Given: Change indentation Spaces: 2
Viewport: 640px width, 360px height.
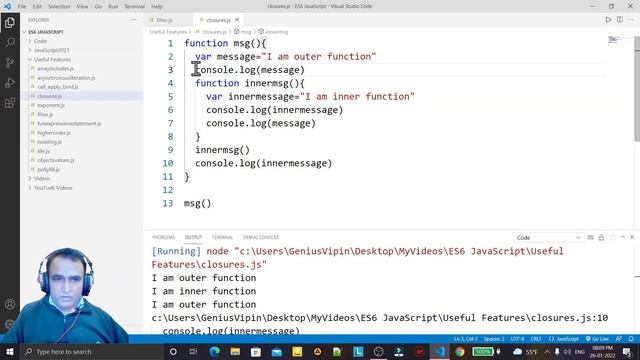Looking at the screenshot, I should tap(494, 339).
